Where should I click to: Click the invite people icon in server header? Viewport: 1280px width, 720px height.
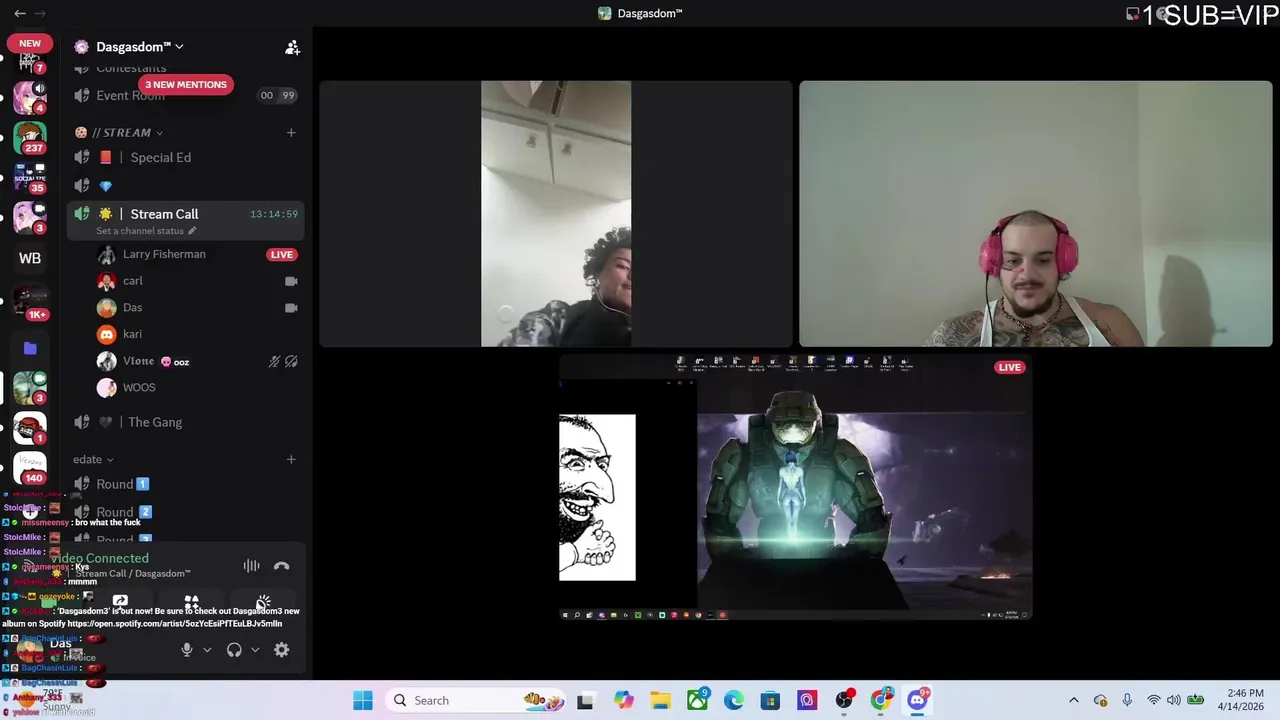click(292, 47)
